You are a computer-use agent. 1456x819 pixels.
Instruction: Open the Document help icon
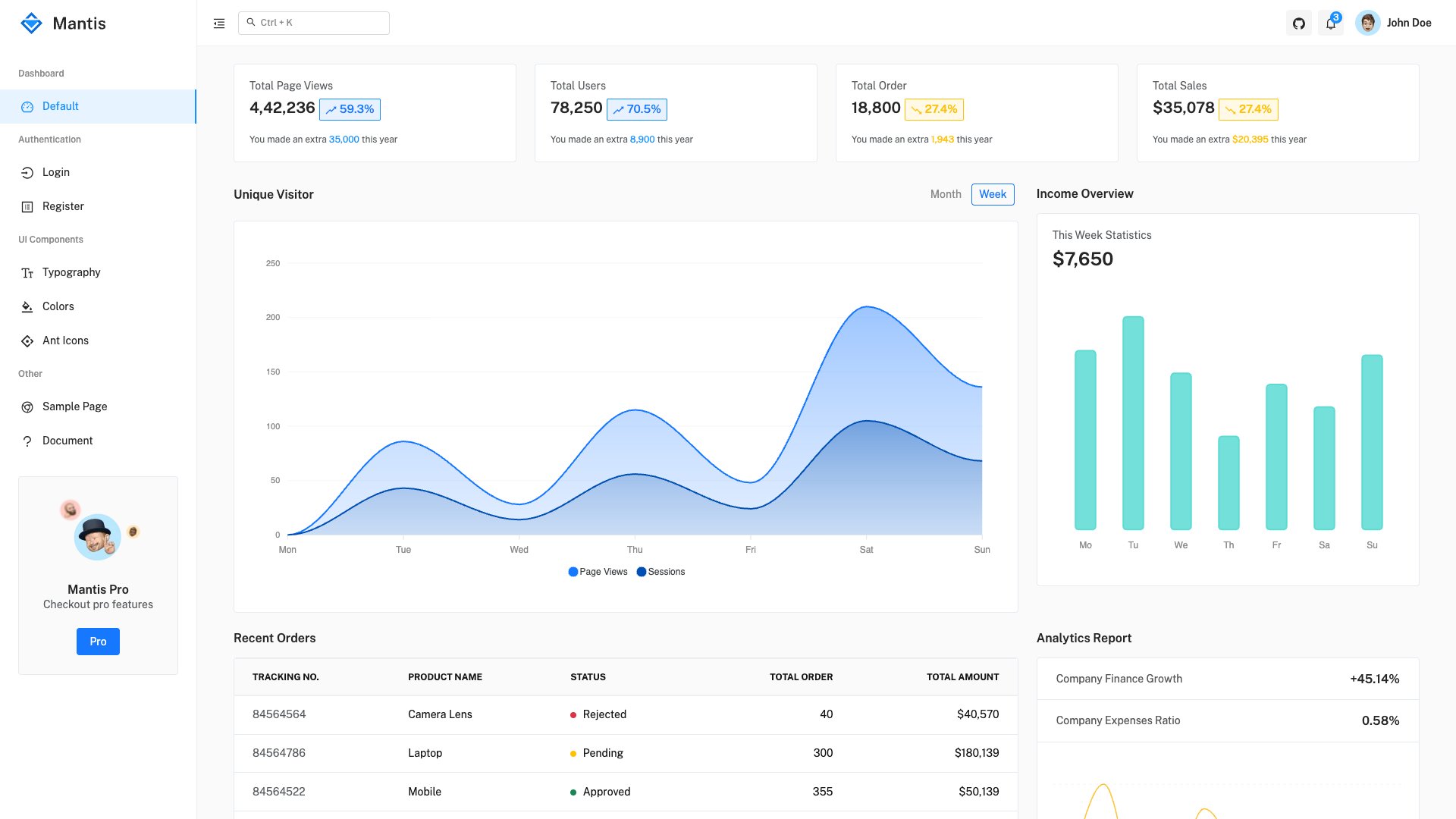[x=27, y=441]
